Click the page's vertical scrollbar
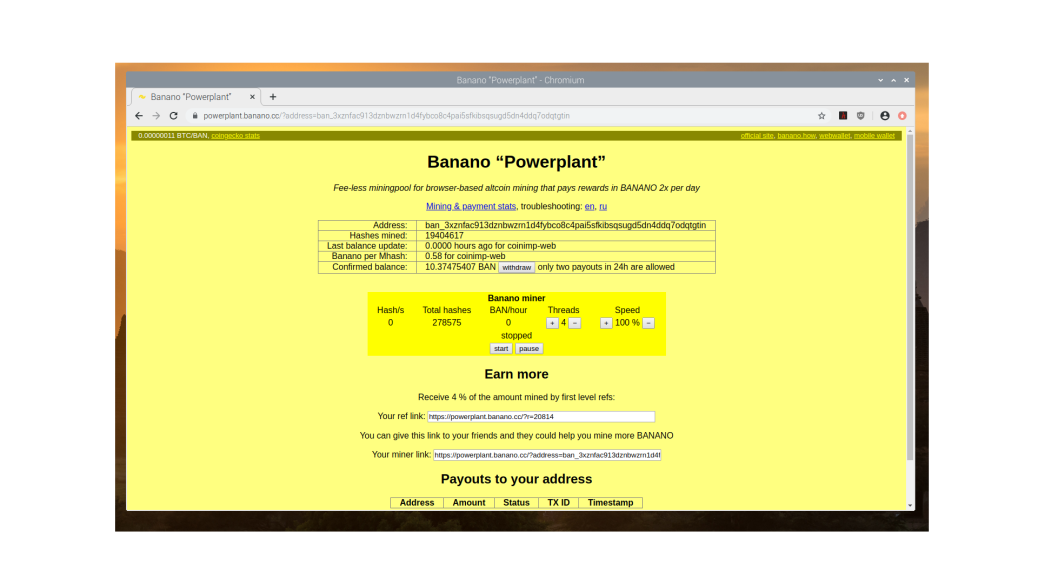1038x584 pixels. tap(910, 298)
